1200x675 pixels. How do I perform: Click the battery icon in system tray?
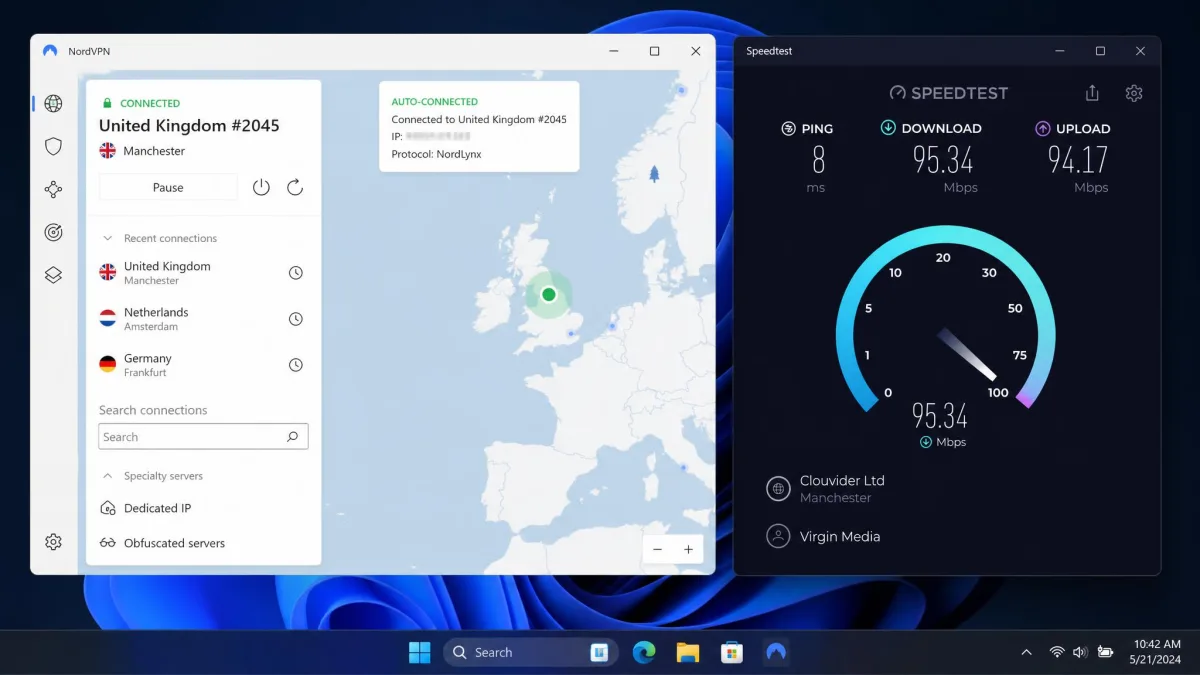point(1105,652)
